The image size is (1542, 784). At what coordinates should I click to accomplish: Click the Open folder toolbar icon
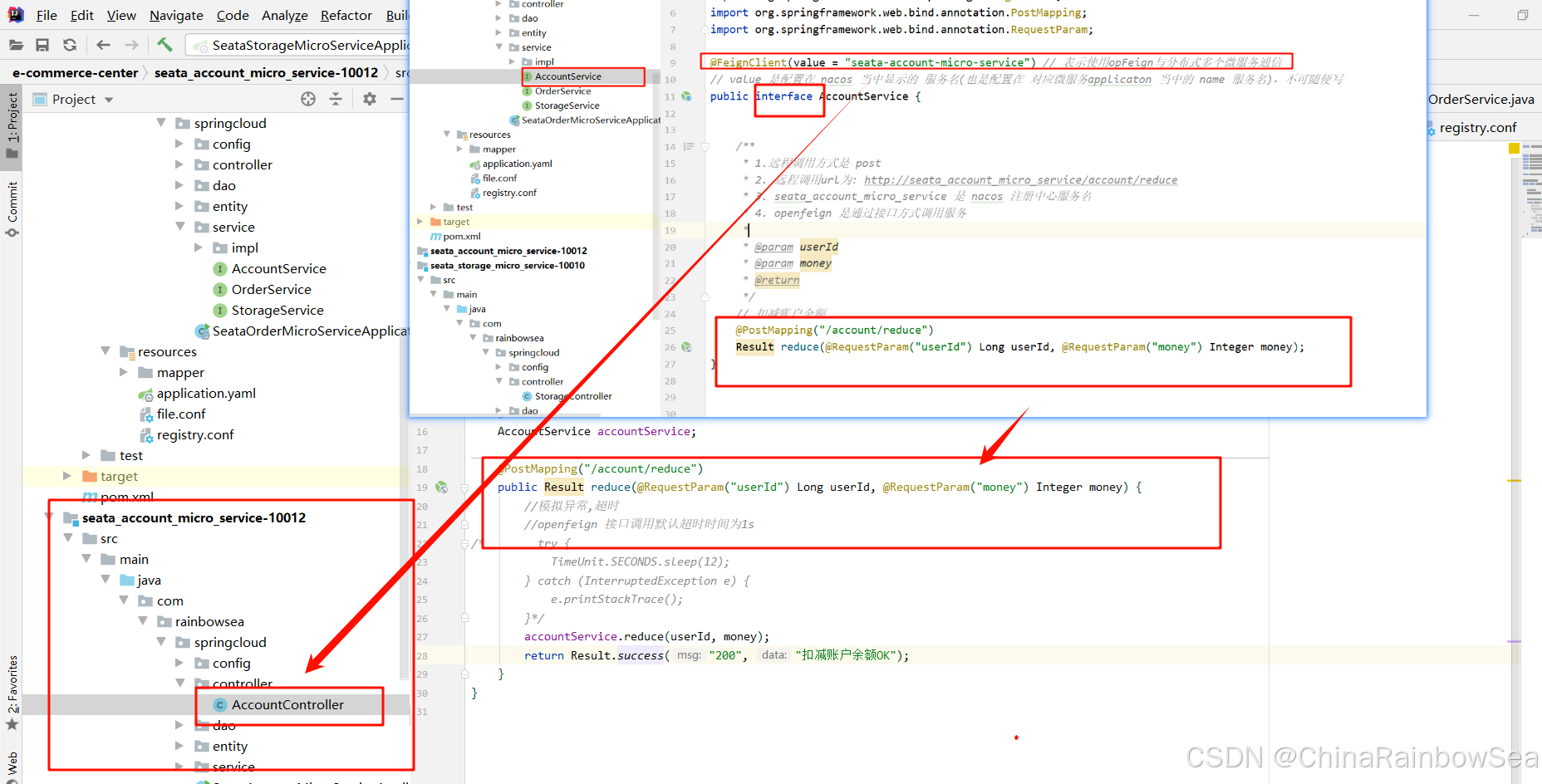coord(16,45)
